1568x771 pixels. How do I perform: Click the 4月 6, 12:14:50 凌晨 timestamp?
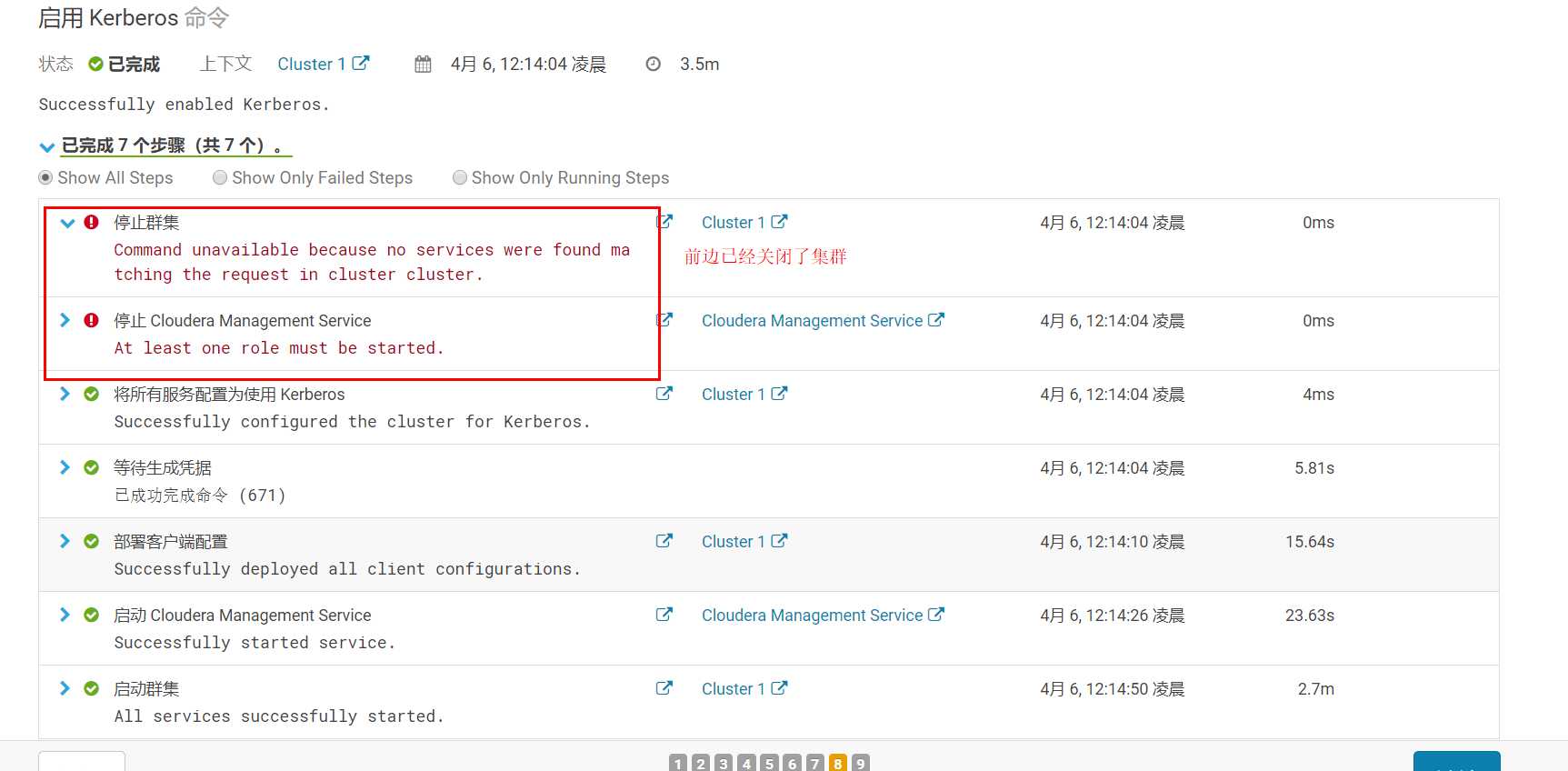1113,688
